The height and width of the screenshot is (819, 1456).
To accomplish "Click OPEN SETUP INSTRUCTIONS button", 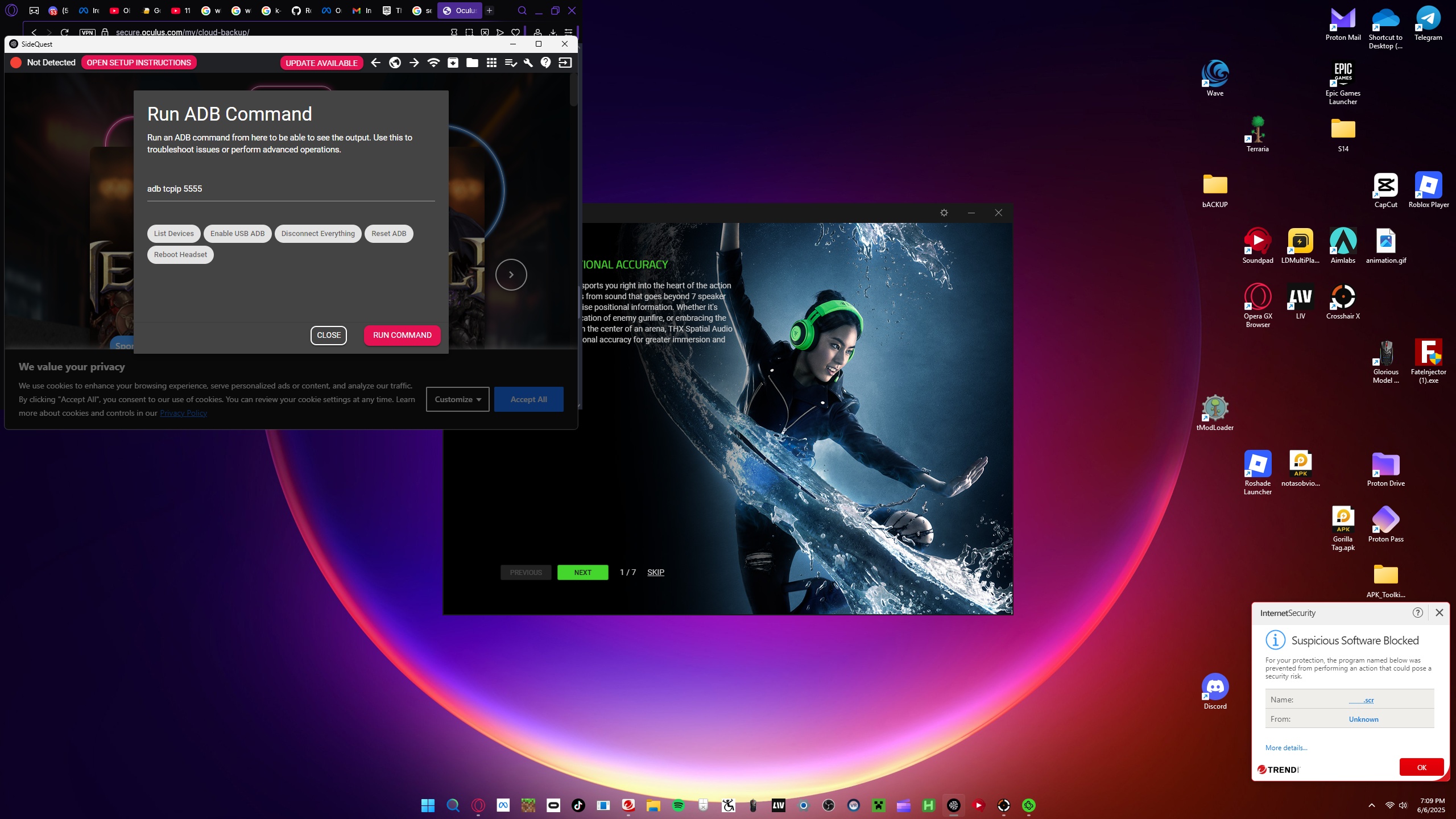I will coord(139,63).
